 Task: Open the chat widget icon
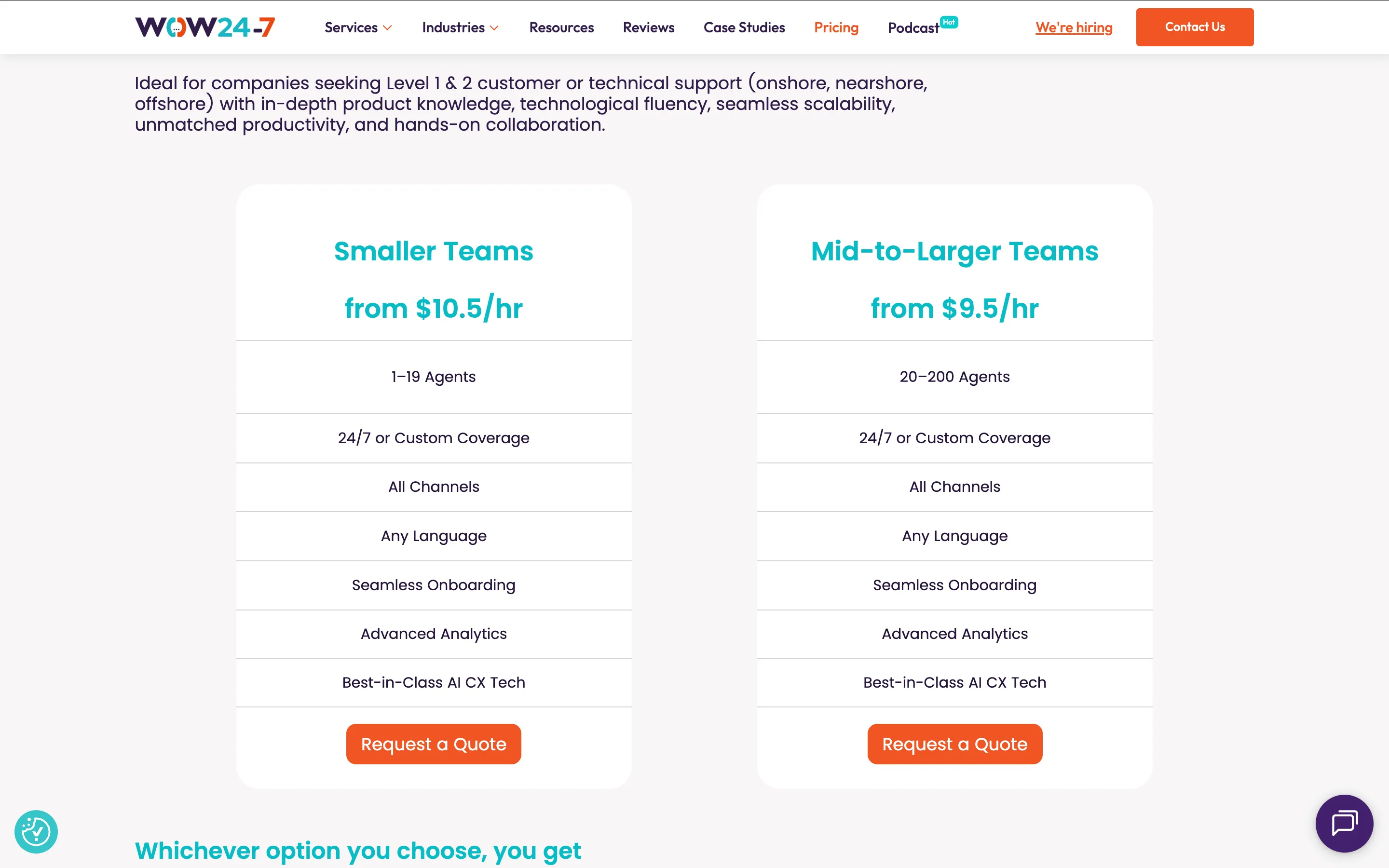pyautogui.click(x=1345, y=824)
